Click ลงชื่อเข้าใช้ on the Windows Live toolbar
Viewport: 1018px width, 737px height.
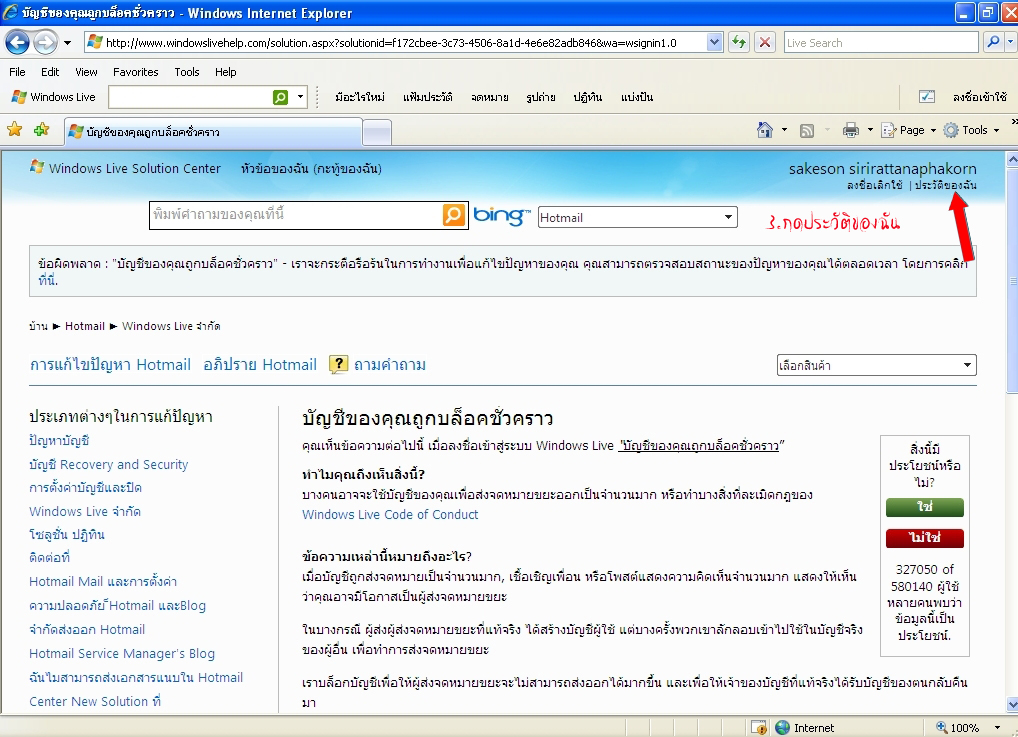pyautogui.click(x=980, y=97)
